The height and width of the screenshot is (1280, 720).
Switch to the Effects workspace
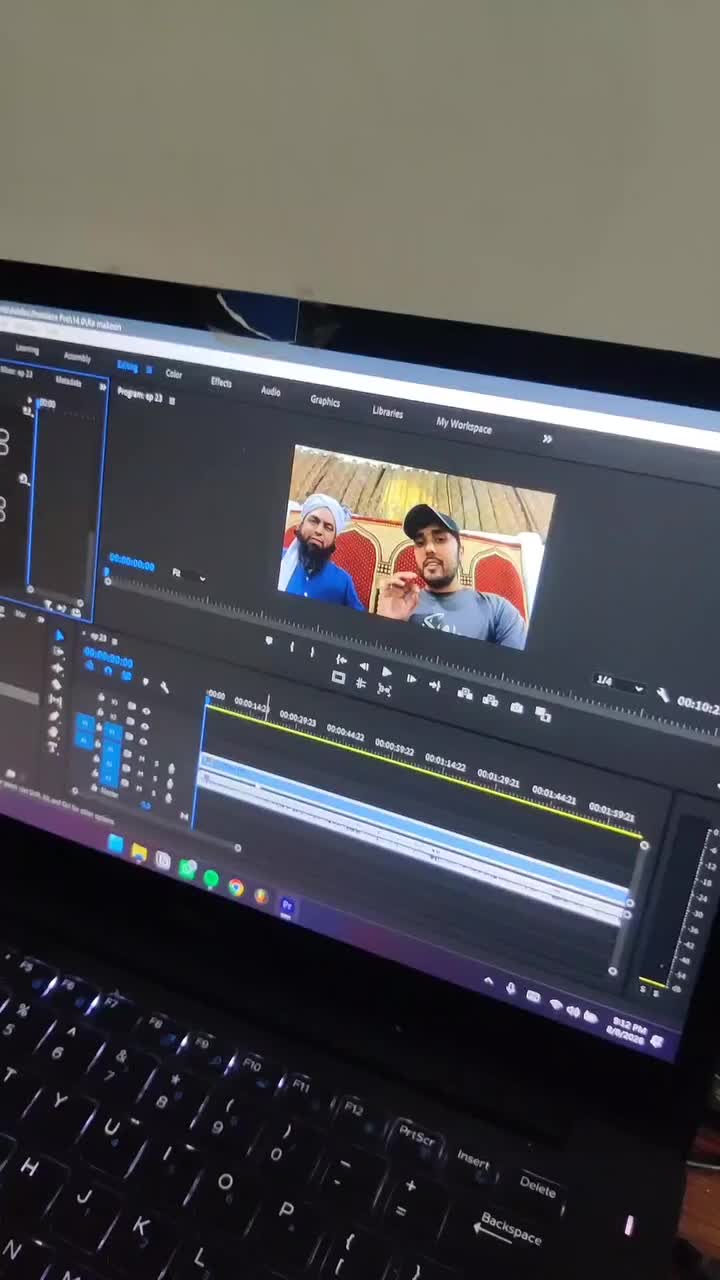pyautogui.click(x=221, y=382)
